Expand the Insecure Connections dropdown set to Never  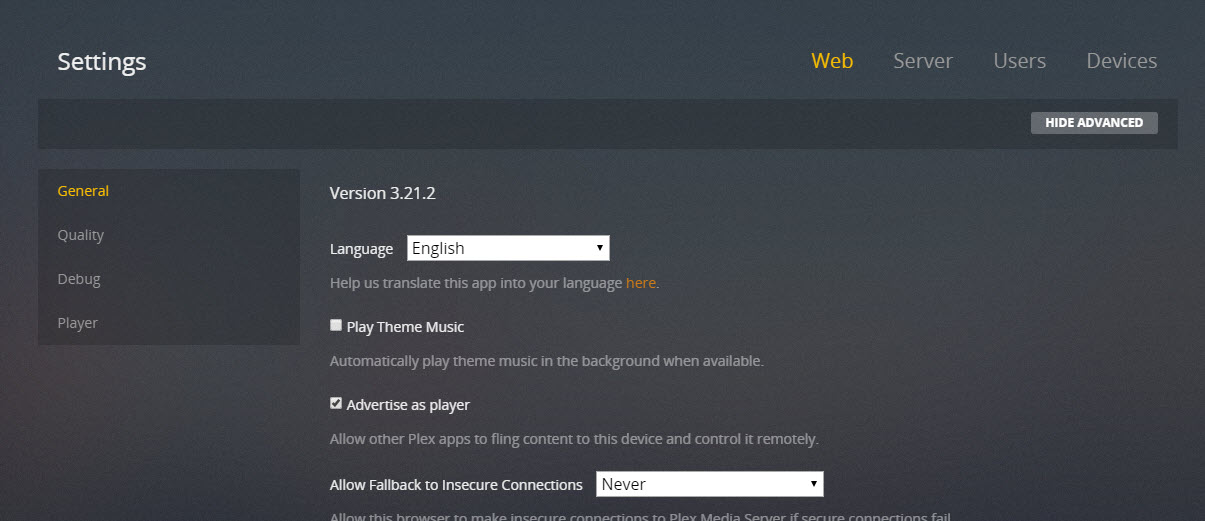[700, 484]
